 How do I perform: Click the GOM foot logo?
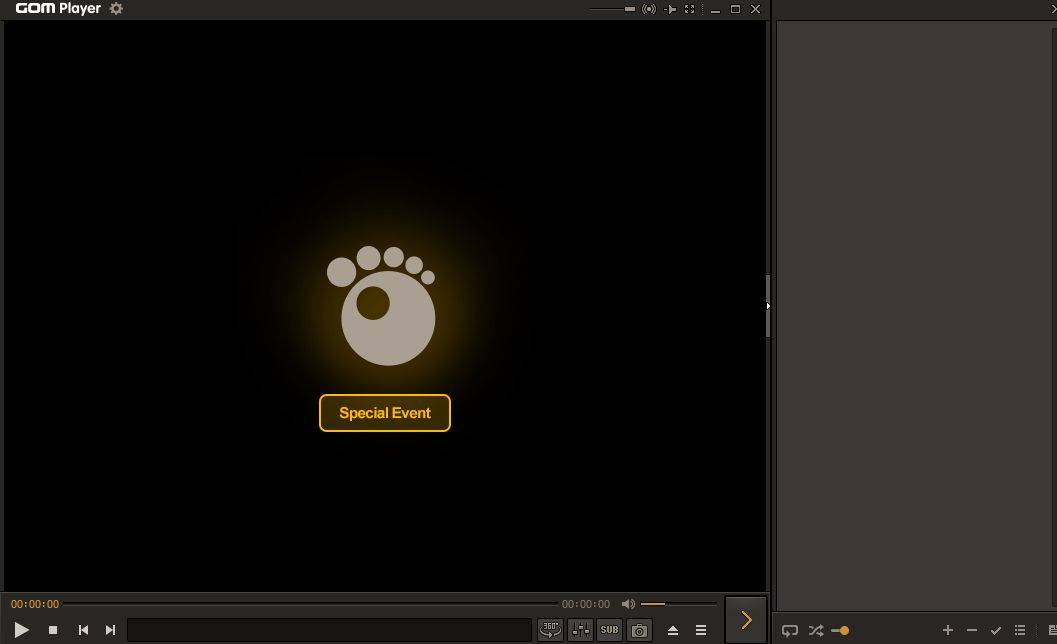(382, 305)
